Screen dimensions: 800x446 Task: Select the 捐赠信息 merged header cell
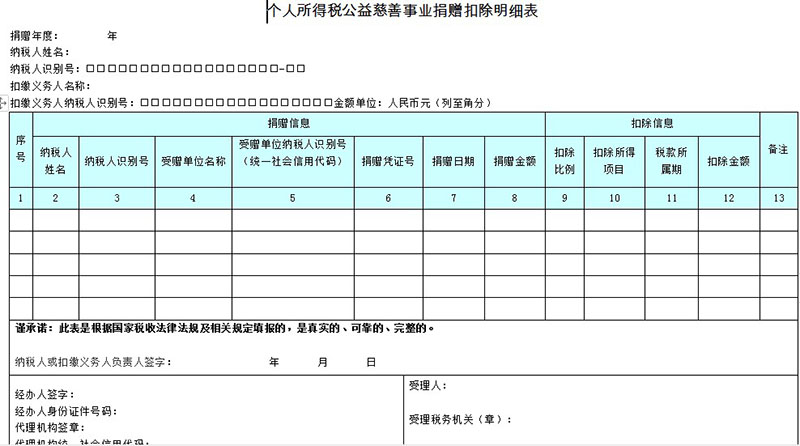(x=288, y=123)
